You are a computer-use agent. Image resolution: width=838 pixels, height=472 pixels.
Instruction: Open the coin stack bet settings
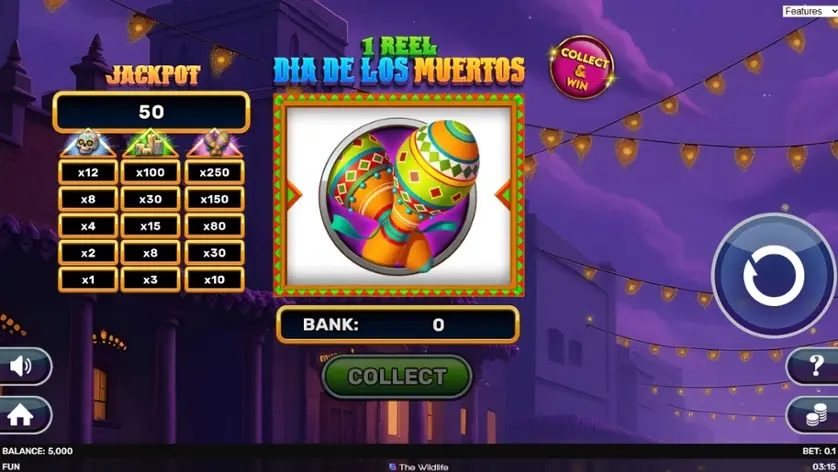[x=813, y=415]
